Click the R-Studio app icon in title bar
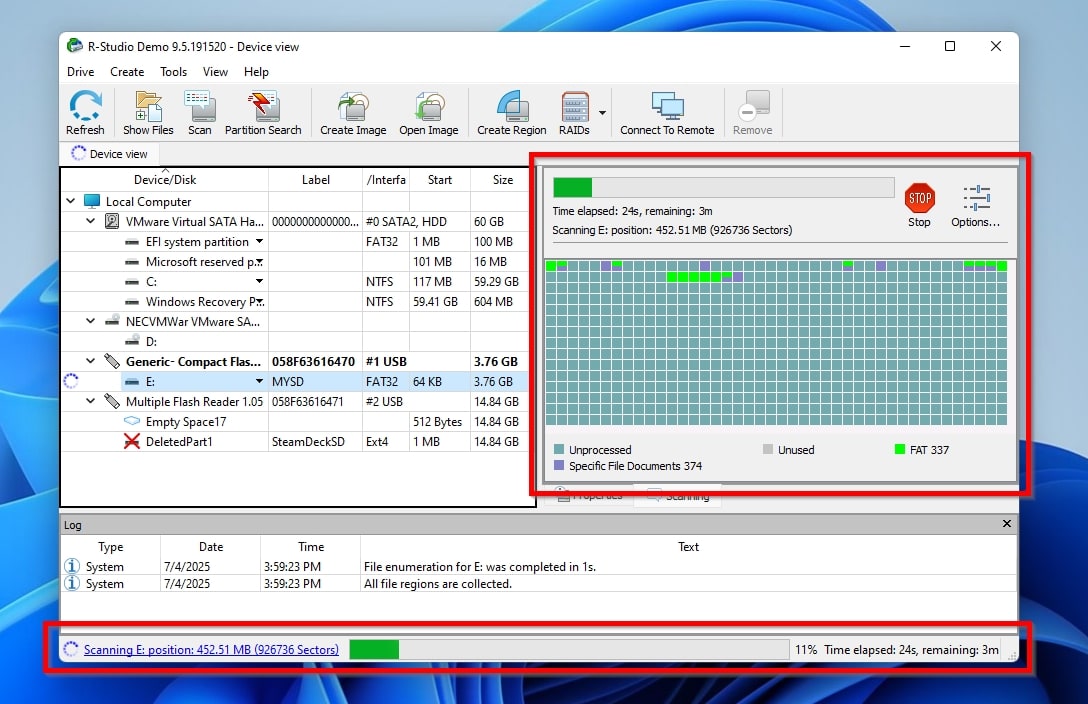This screenshot has height=704, width=1088. (x=74, y=46)
